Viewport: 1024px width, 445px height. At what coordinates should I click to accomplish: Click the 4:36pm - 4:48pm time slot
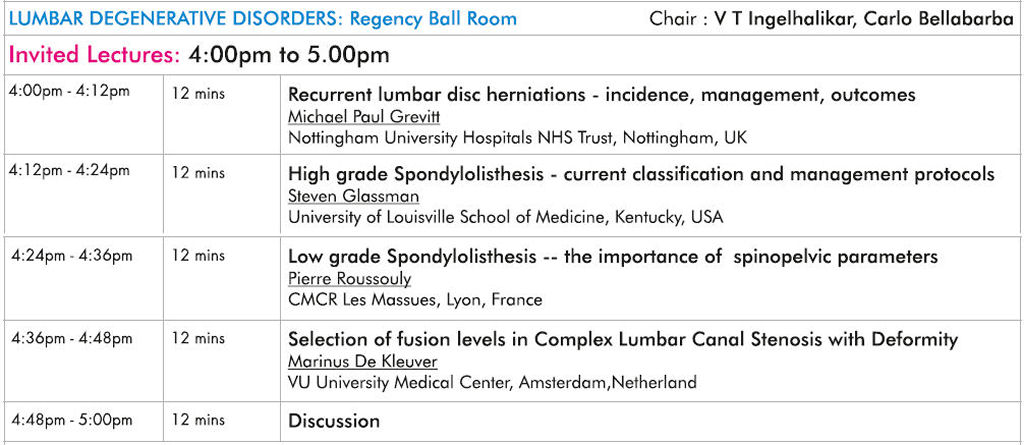pos(72,338)
